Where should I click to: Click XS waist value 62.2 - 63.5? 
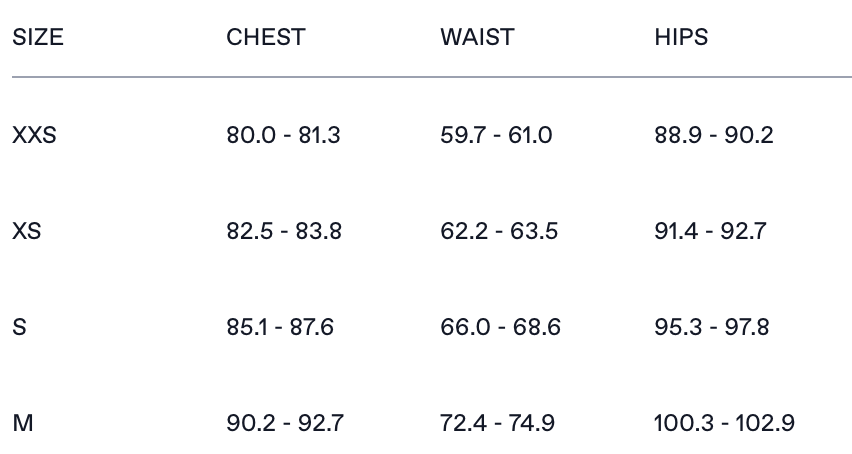499,231
